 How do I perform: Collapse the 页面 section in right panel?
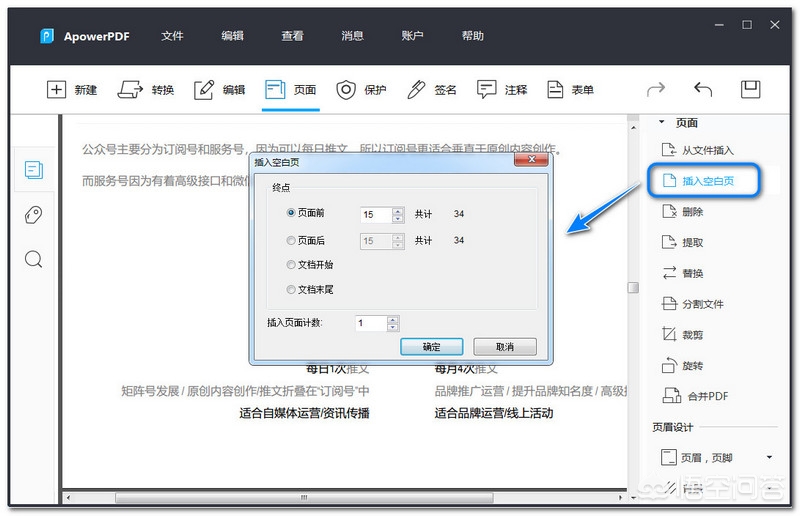pyautogui.click(x=662, y=122)
